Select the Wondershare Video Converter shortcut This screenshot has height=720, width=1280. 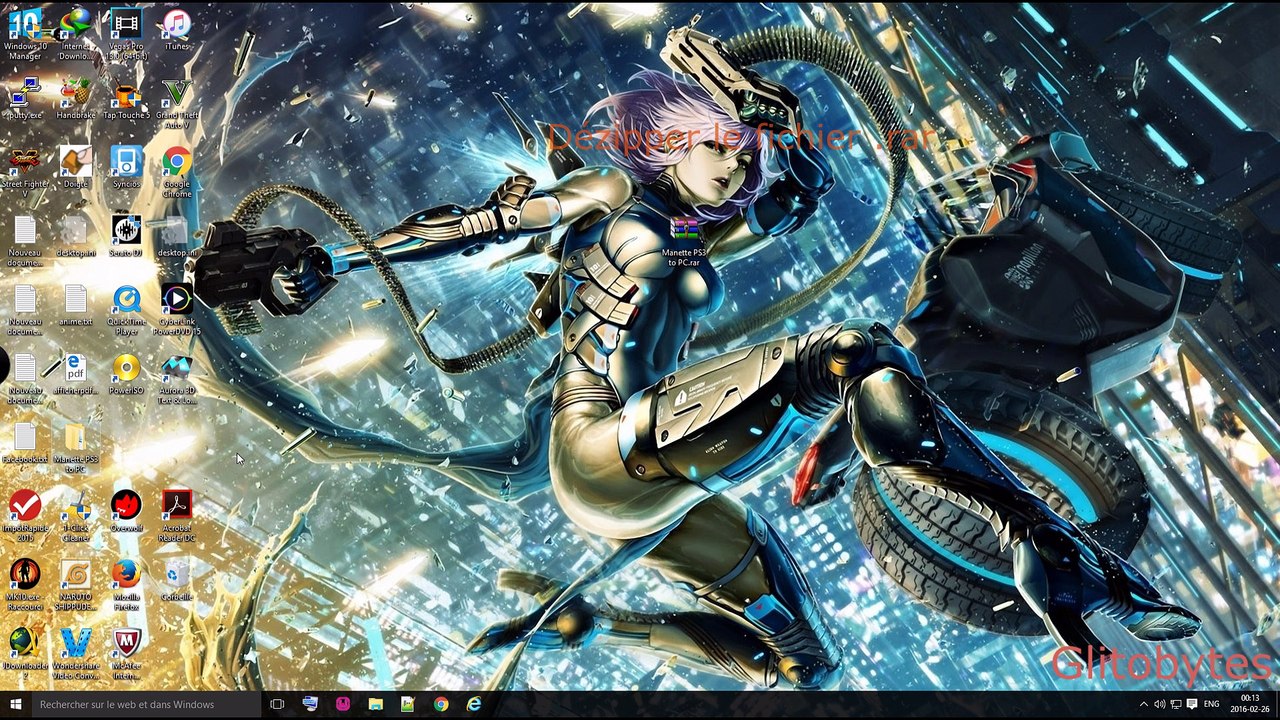76,654
